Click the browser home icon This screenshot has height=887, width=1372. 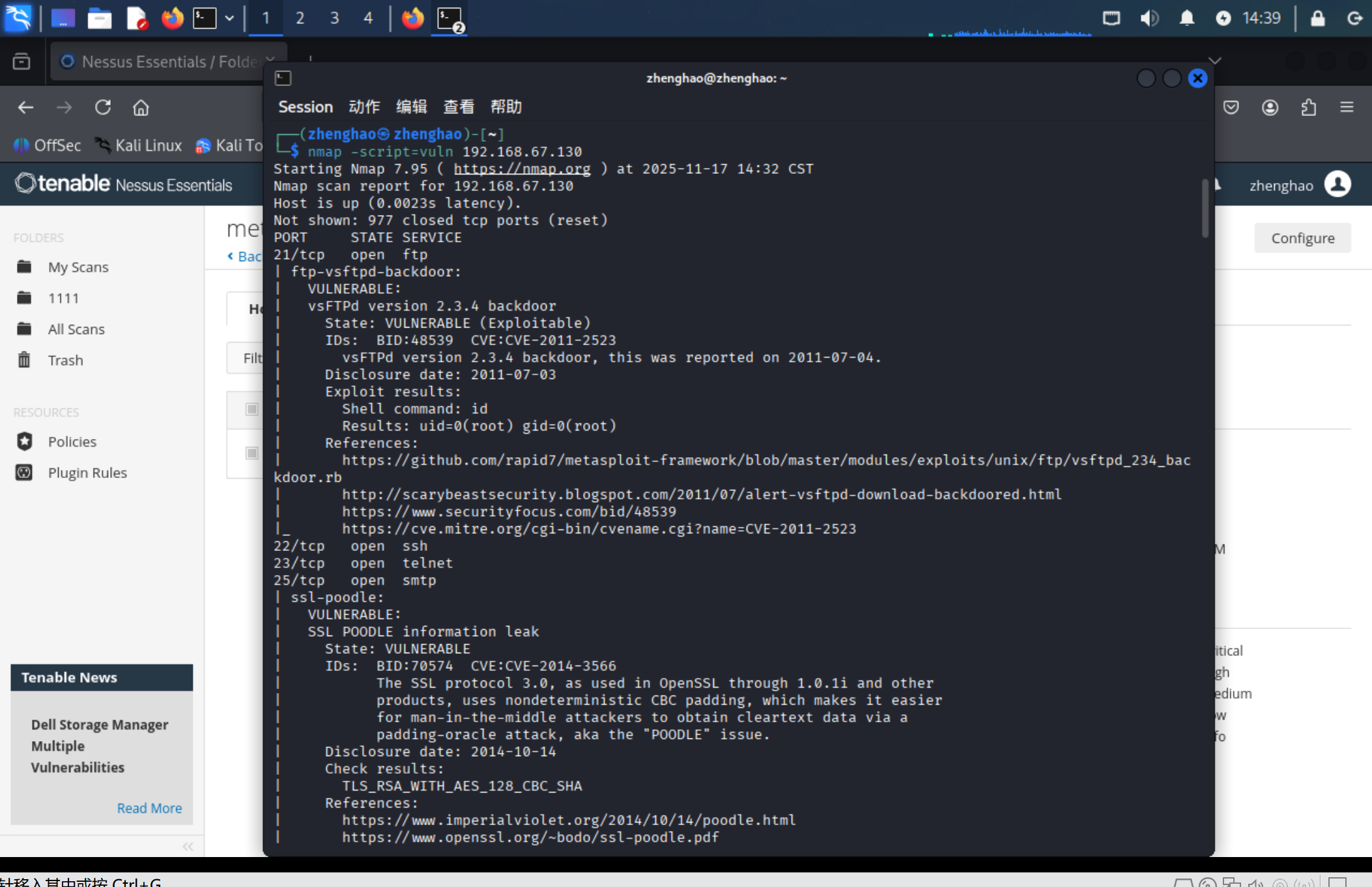141,107
